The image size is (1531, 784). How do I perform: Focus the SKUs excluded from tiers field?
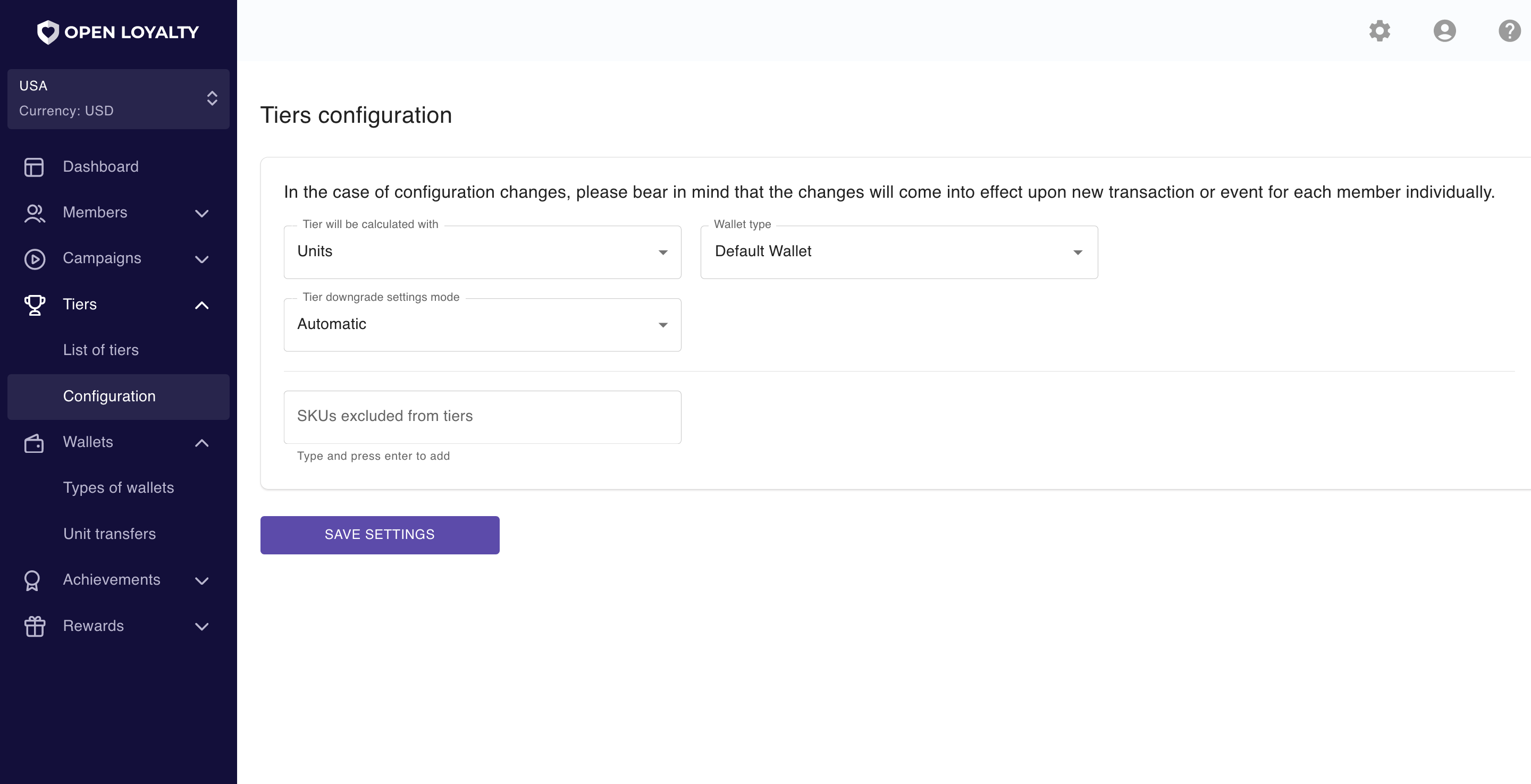pos(482,417)
